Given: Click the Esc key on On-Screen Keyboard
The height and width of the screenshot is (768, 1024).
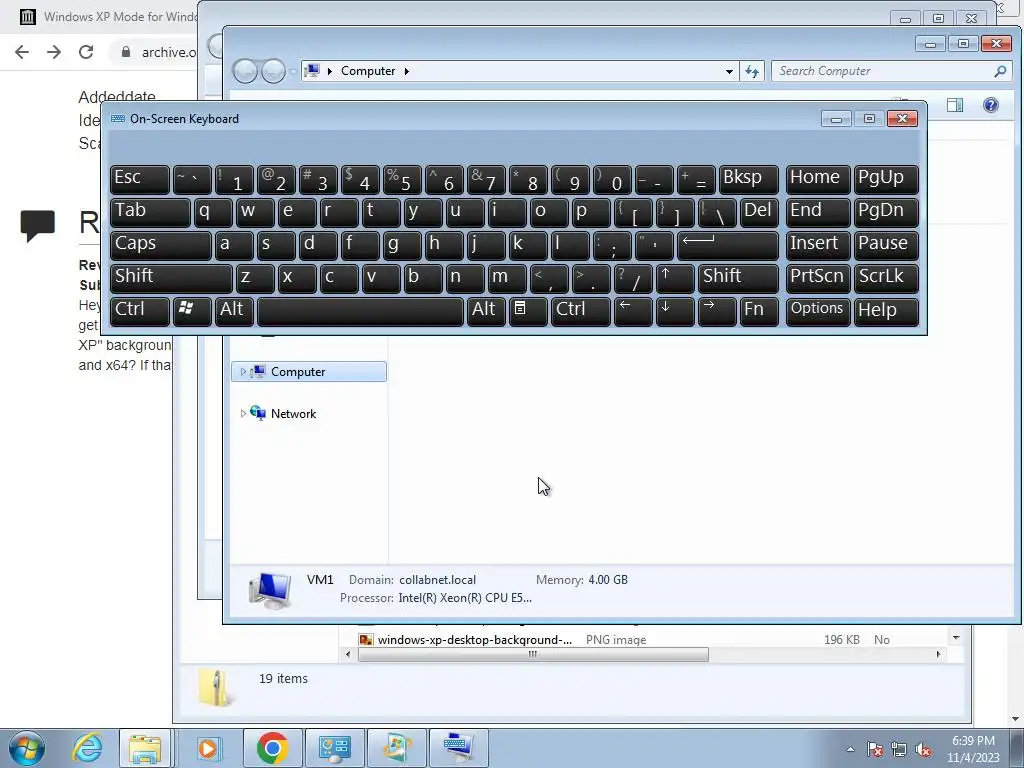Looking at the screenshot, I should coord(140,179).
